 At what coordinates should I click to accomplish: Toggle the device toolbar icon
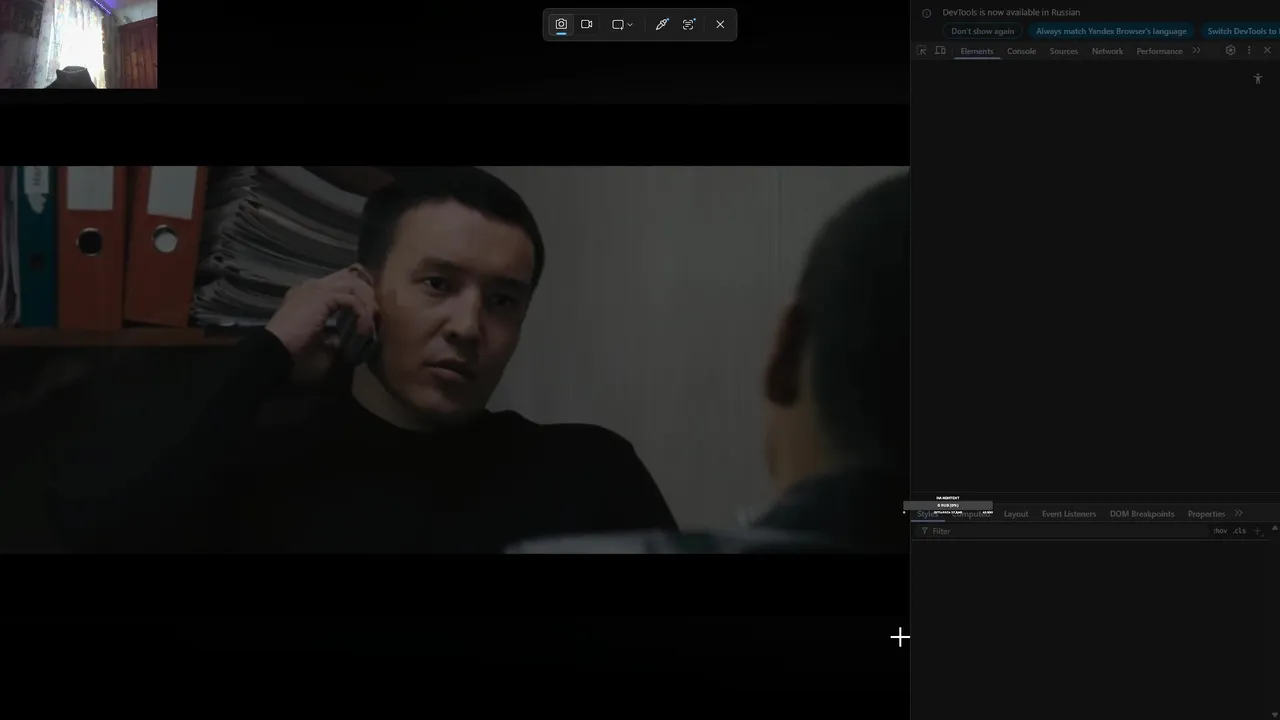940,51
